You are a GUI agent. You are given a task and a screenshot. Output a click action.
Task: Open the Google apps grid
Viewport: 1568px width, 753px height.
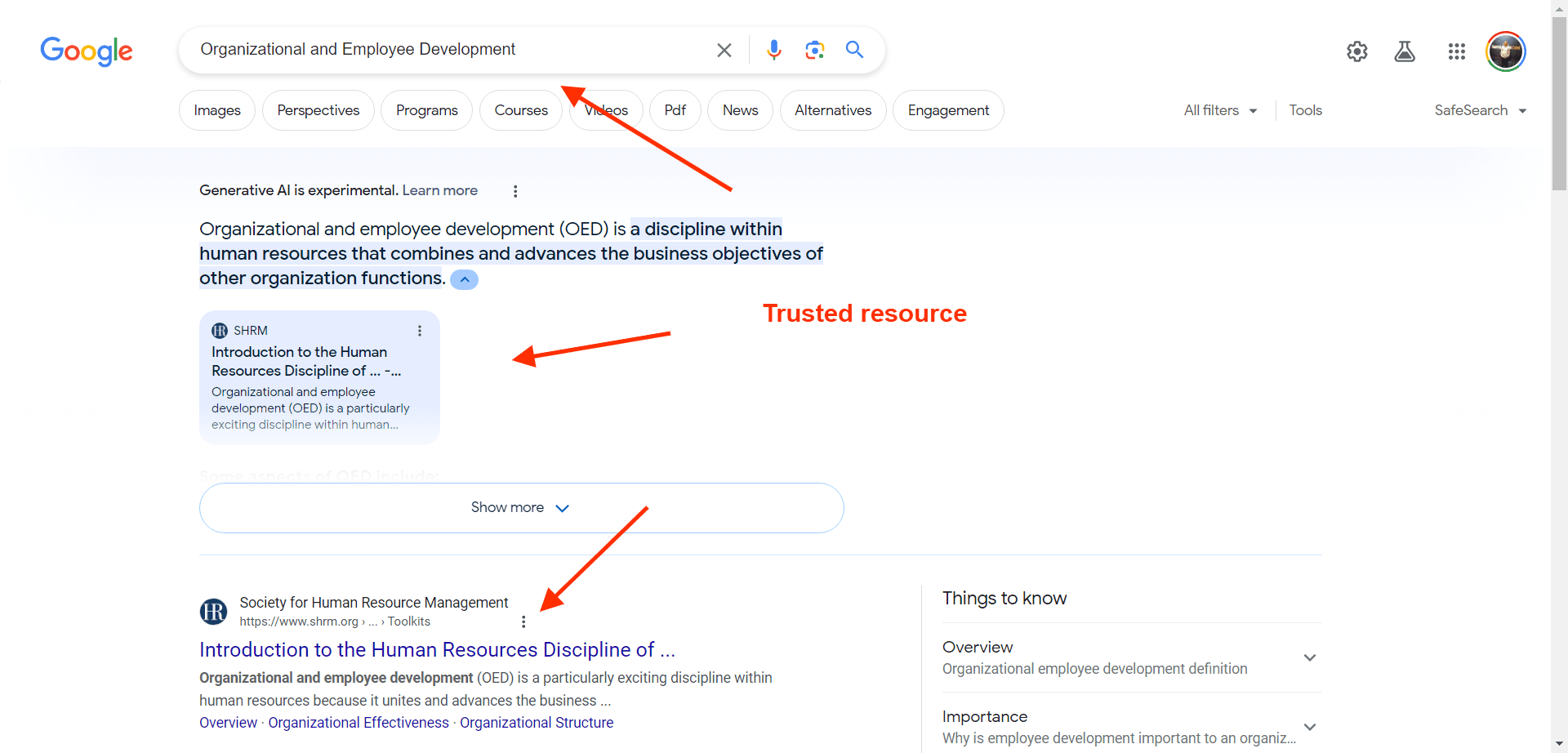point(1456,51)
